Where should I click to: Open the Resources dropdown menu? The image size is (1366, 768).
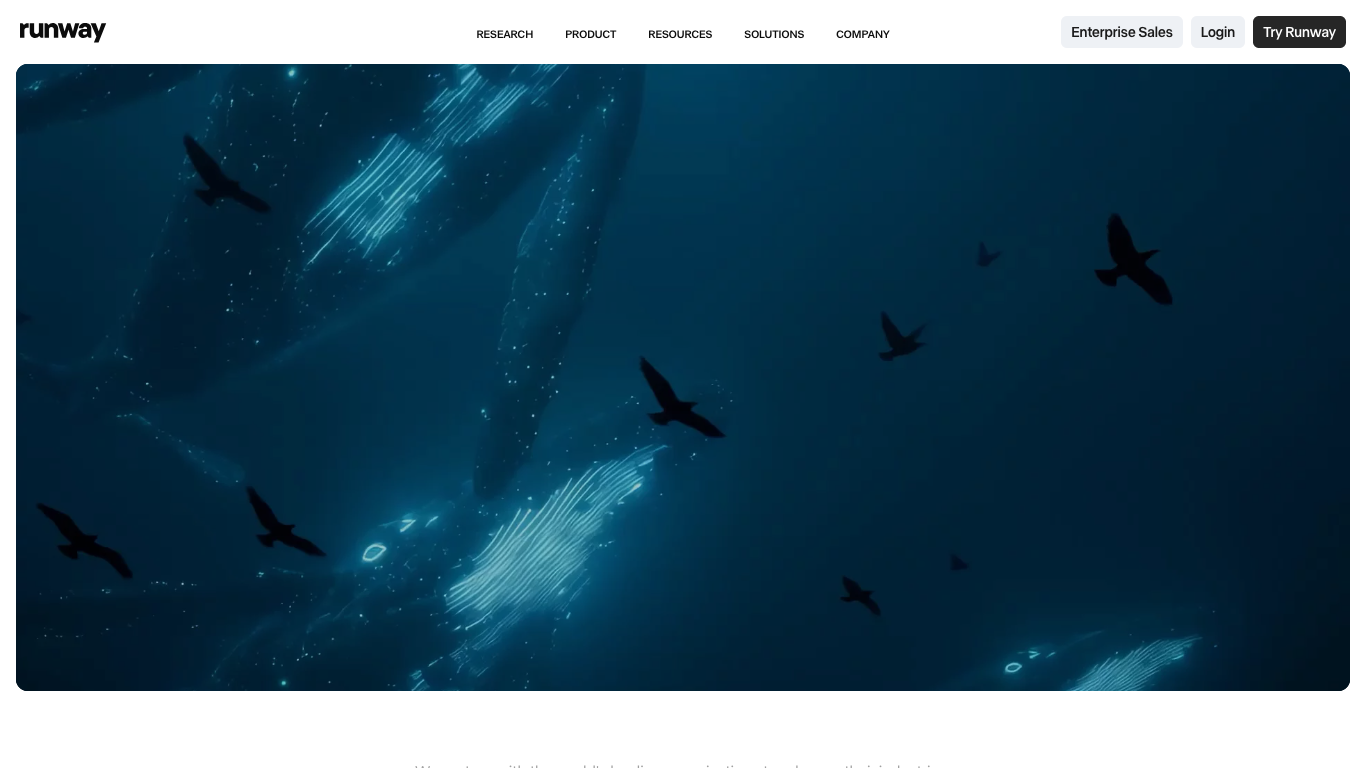[680, 34]
